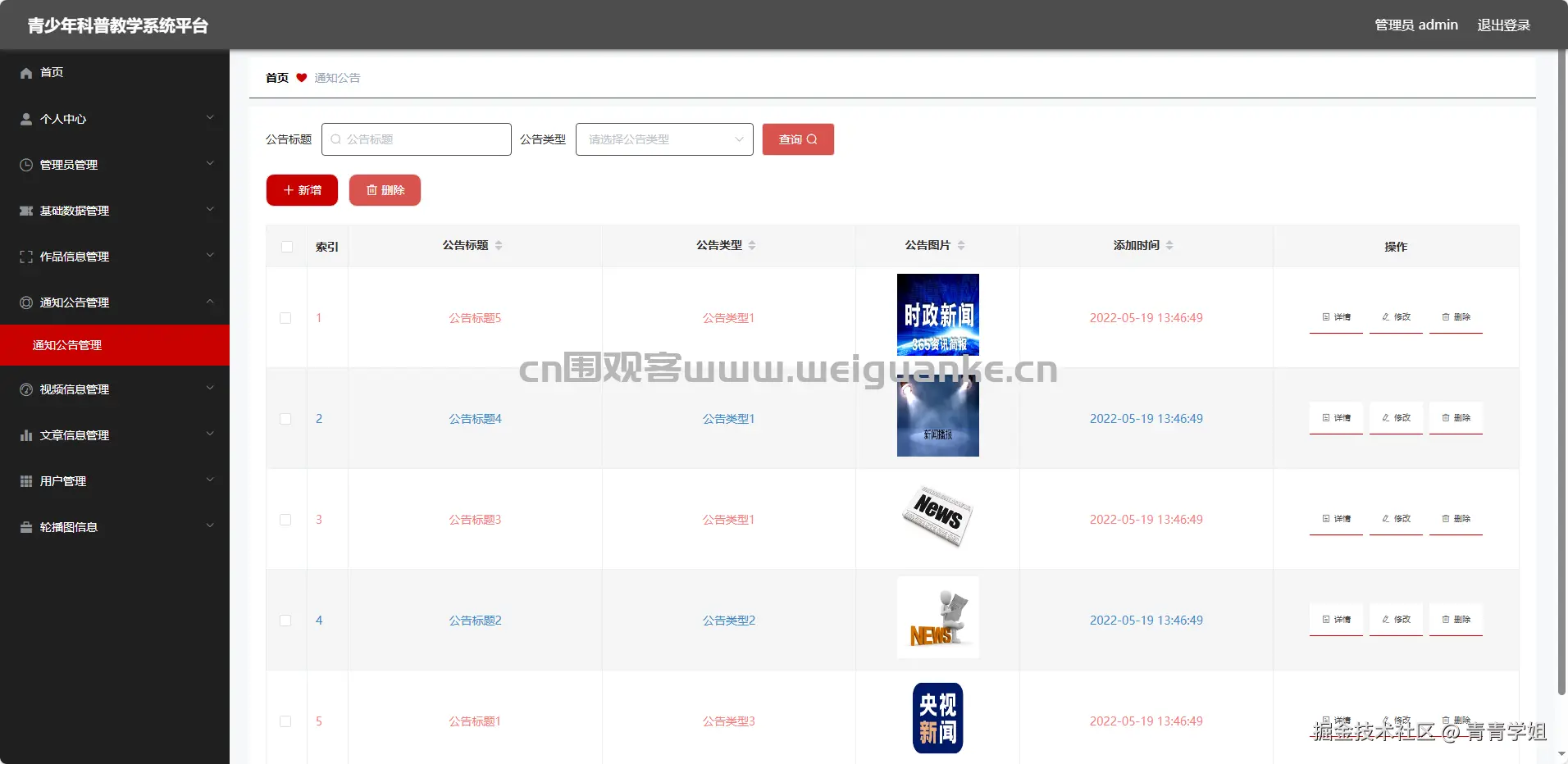Toggle the checkbox in the 公告标题2 row
This screenshot has width=1568, height=764.
click(x=285, y=621)
